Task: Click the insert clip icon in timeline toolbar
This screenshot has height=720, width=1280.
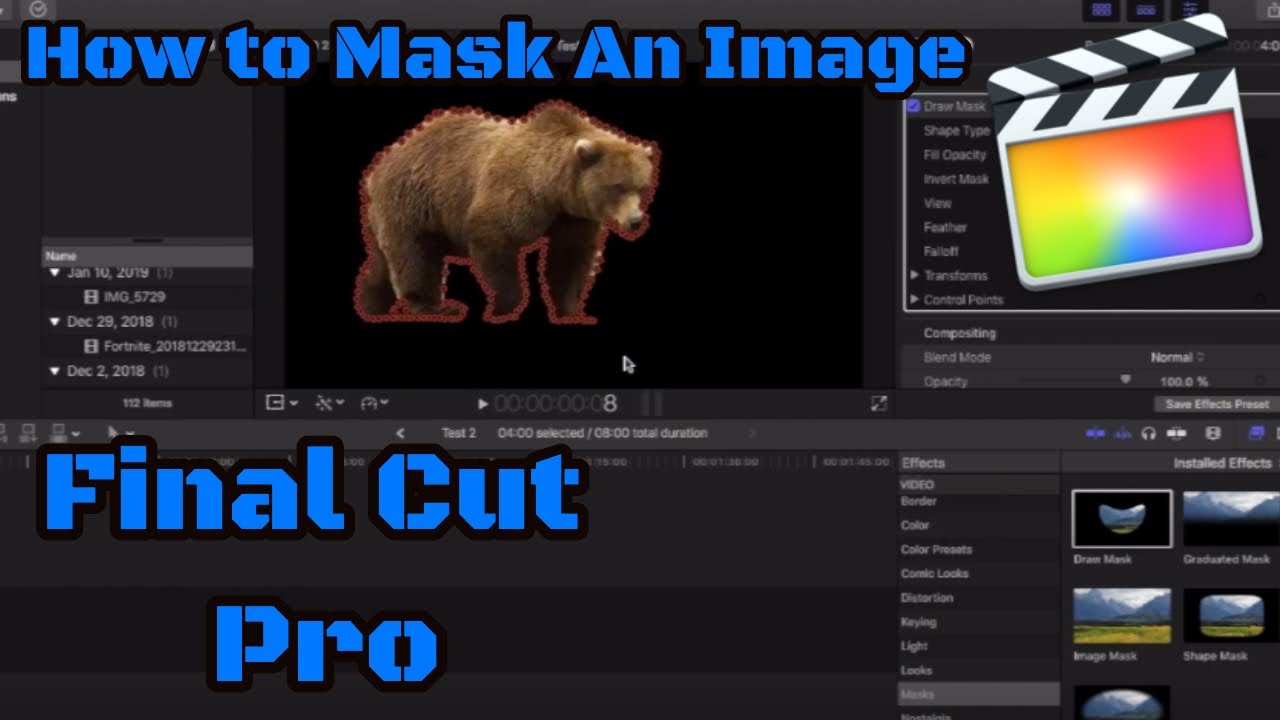Action: (x=28, y=433)
